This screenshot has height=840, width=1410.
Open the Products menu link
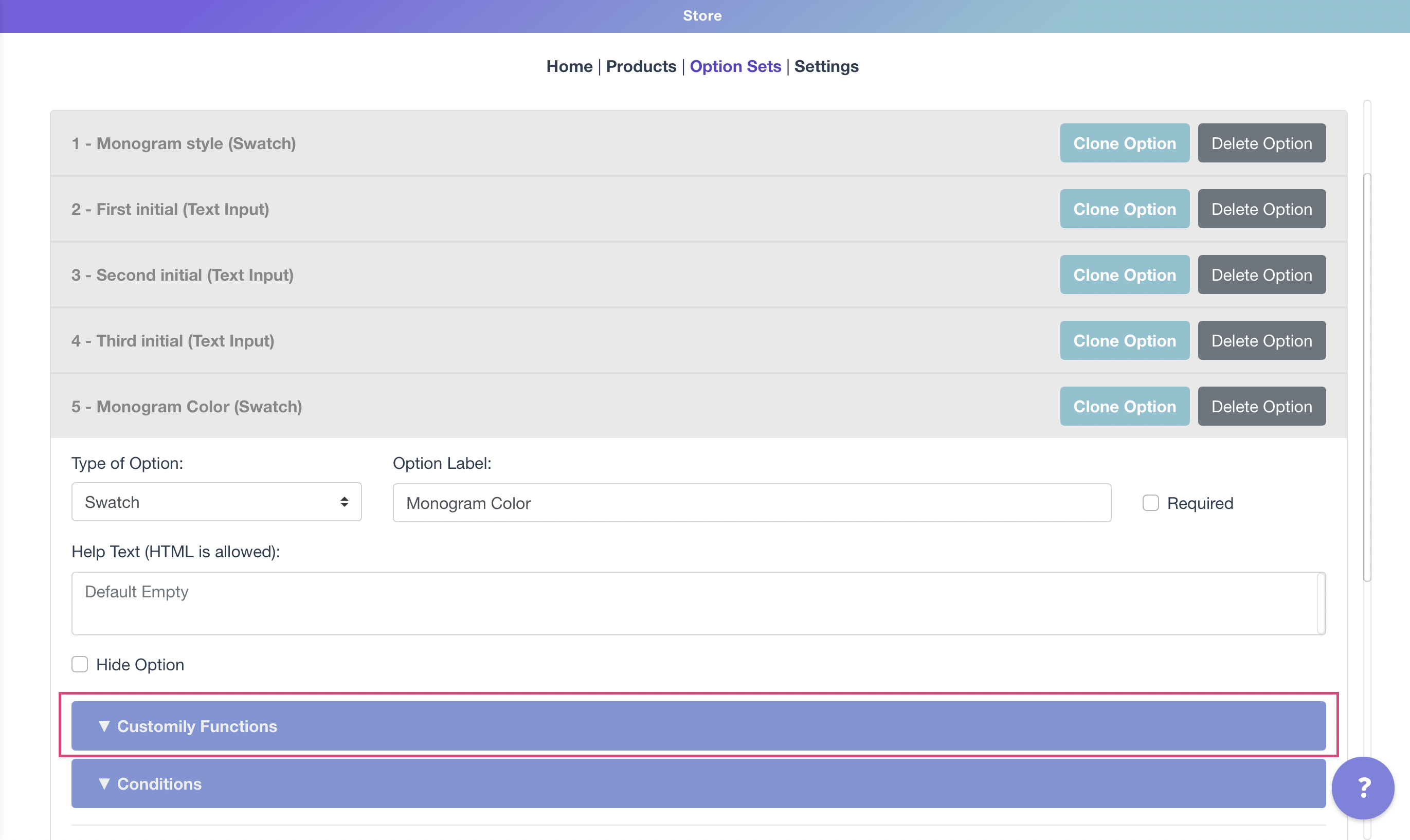tap(641, 66)
